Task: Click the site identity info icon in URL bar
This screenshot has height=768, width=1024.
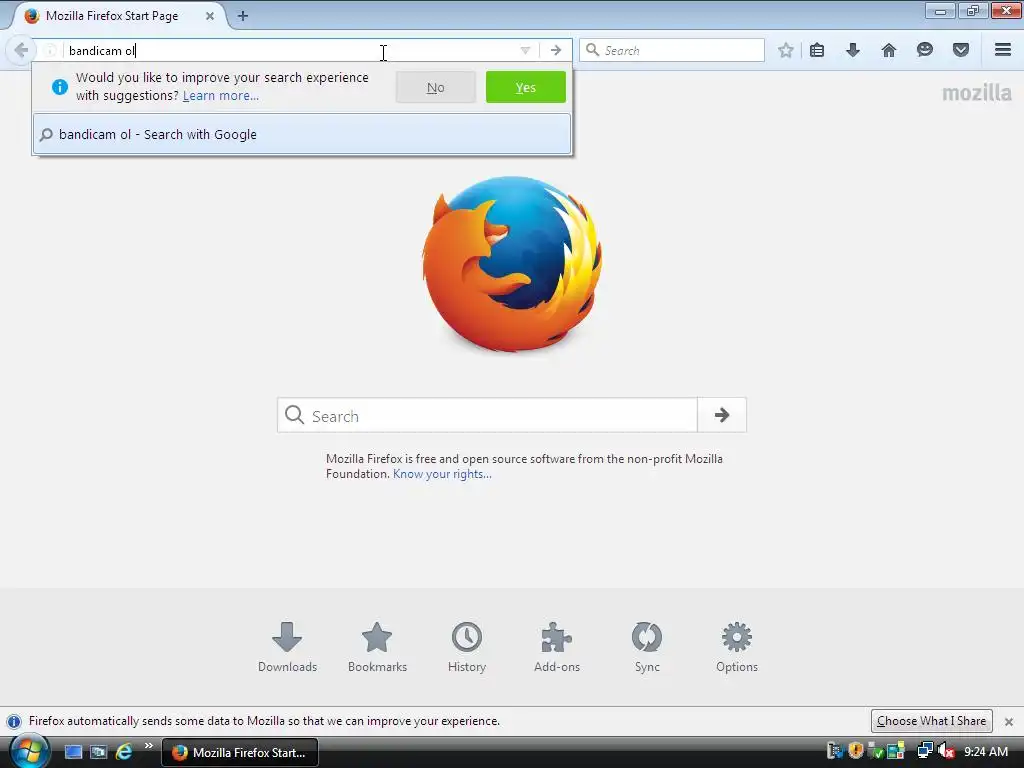Action: 50,50
